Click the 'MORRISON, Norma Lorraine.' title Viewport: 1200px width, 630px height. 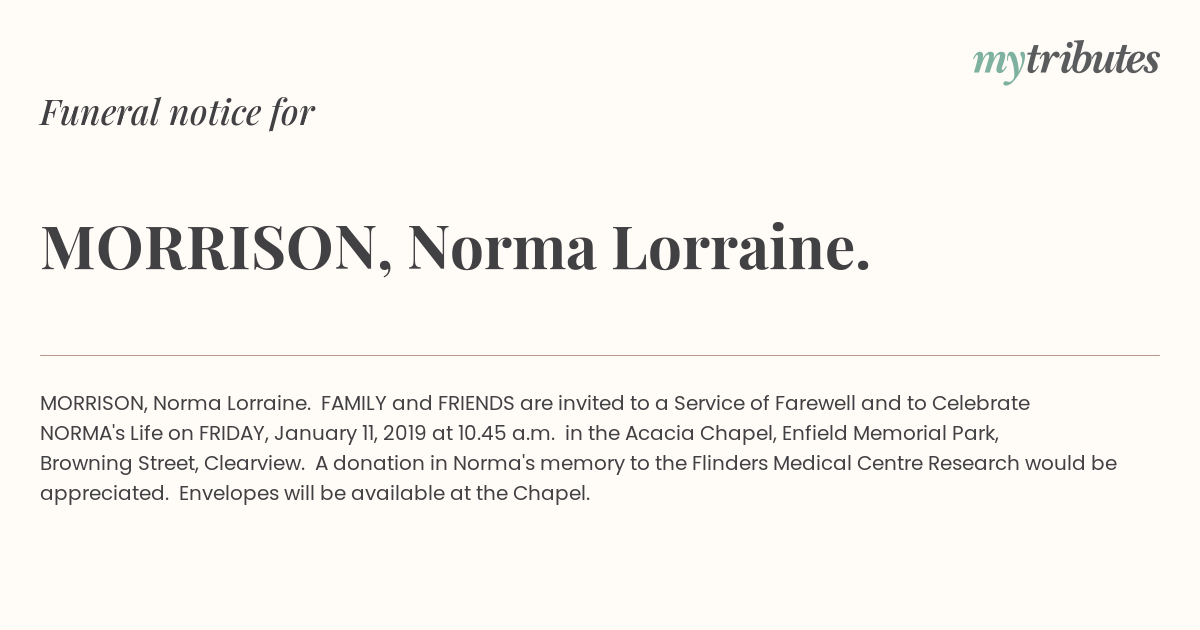point(455,247)
